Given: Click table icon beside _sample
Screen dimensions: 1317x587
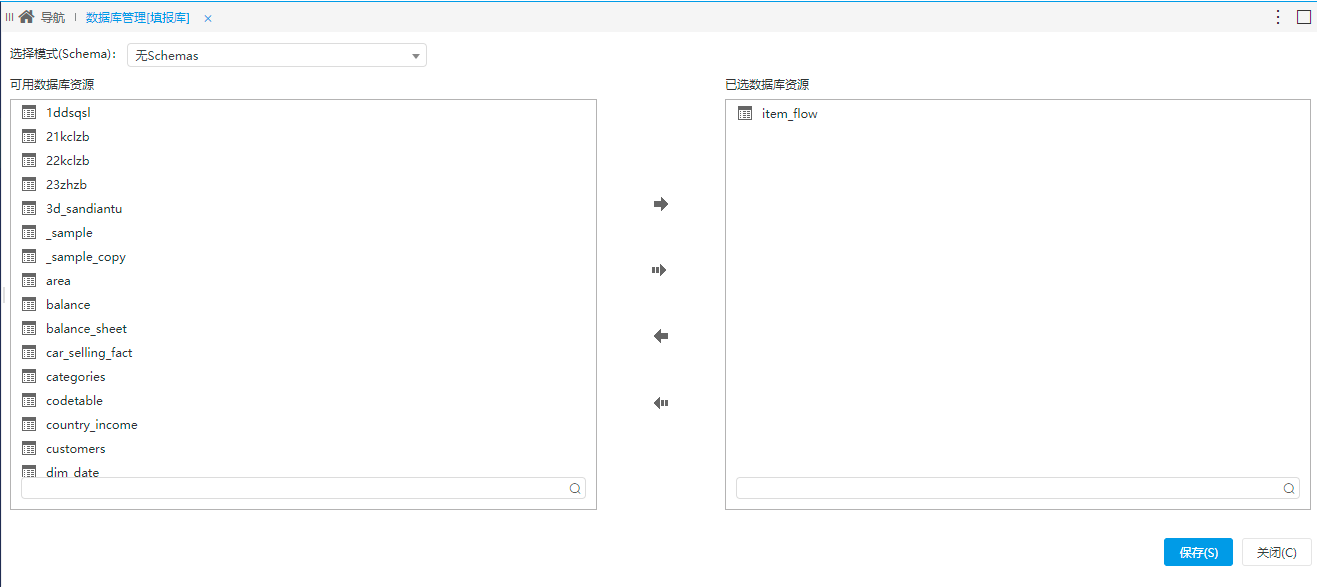Looking at the screenshot, I should click(x=29, y=233).
